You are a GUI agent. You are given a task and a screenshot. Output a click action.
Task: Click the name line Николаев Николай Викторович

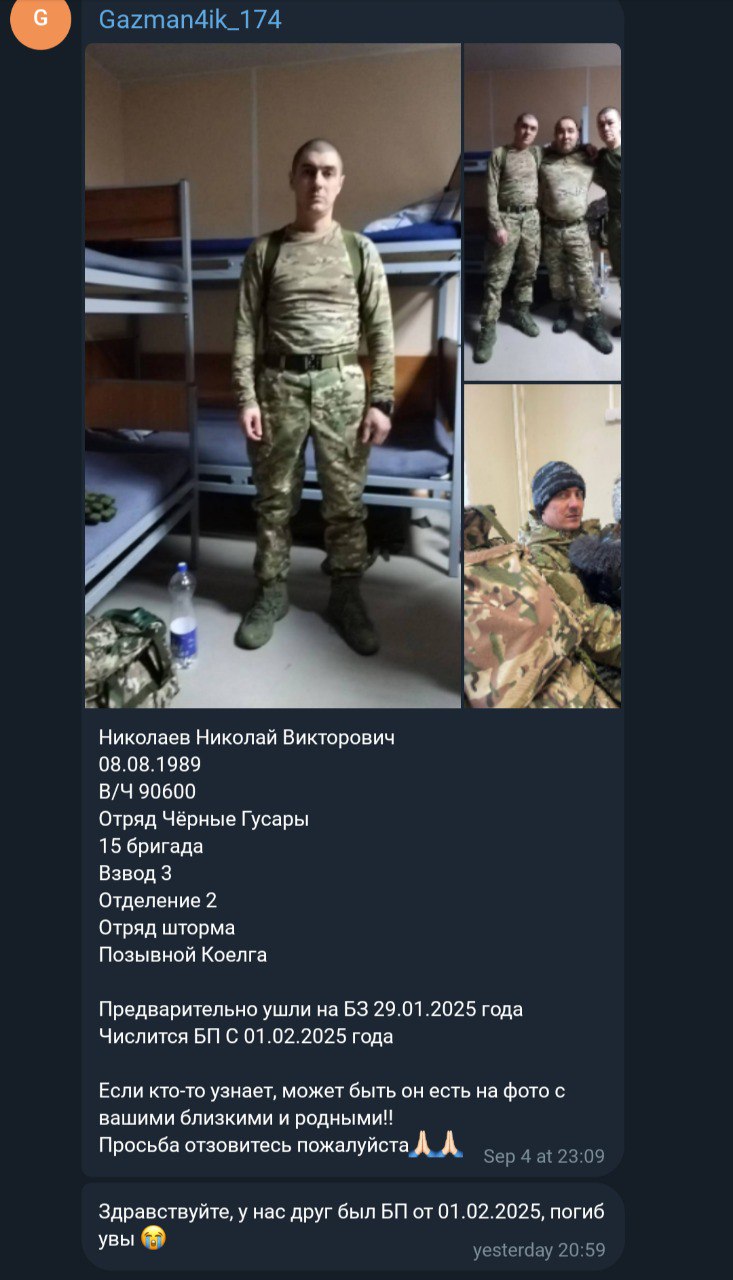[x=247, y=738]
